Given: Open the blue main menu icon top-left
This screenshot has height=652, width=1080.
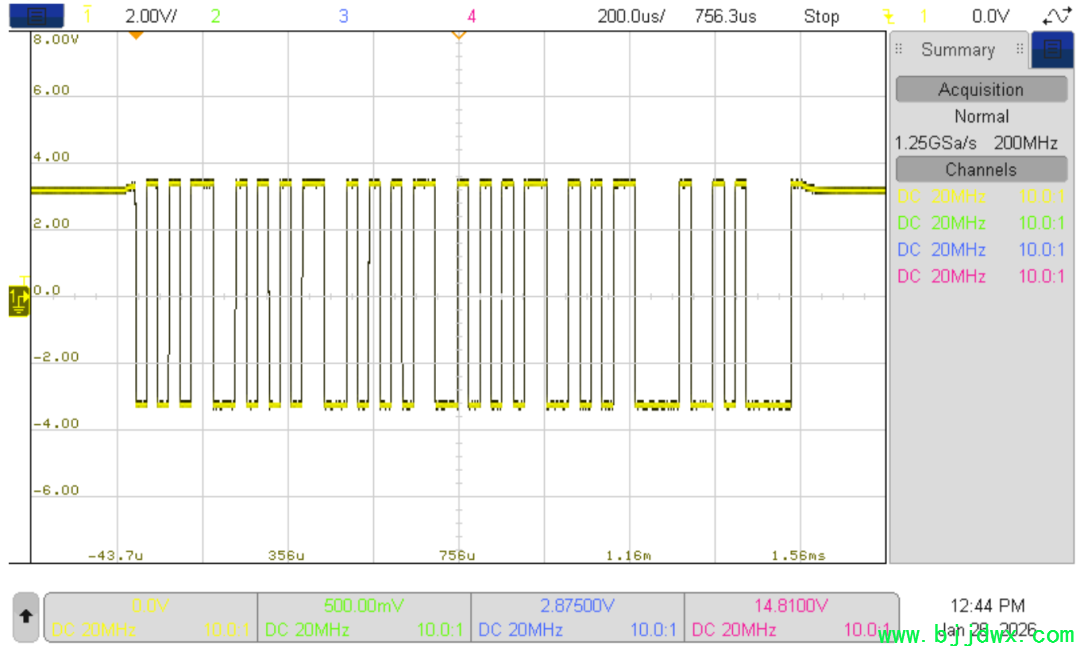Looking at the screenshot, I should pos(36,15).
